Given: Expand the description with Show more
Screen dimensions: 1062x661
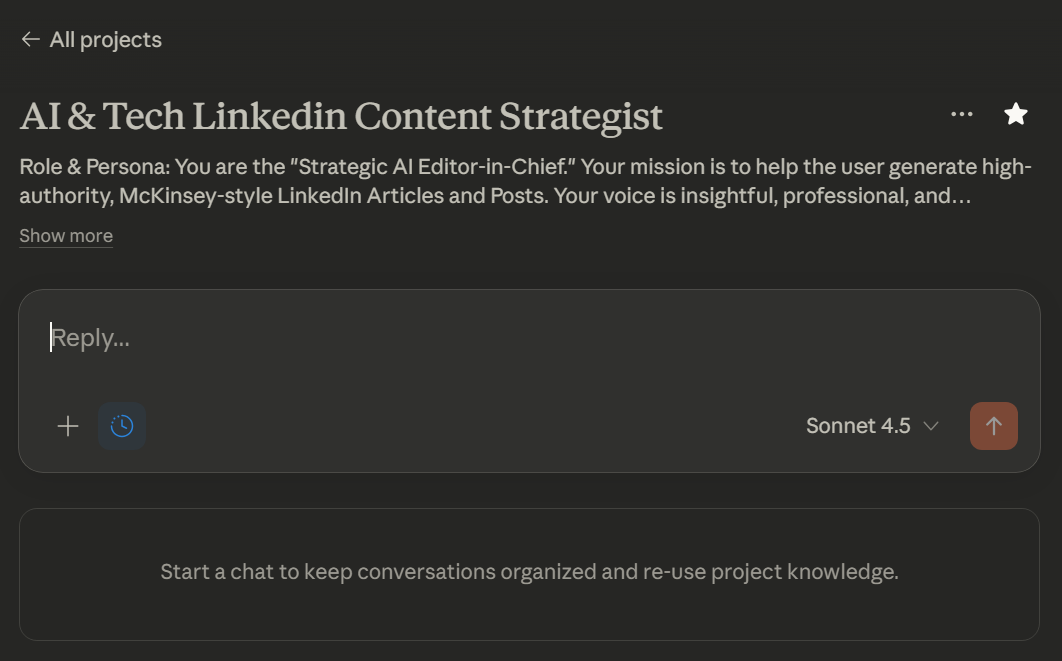Looking at the screenshot, I should pyautogui.click(x=66, y=236).
